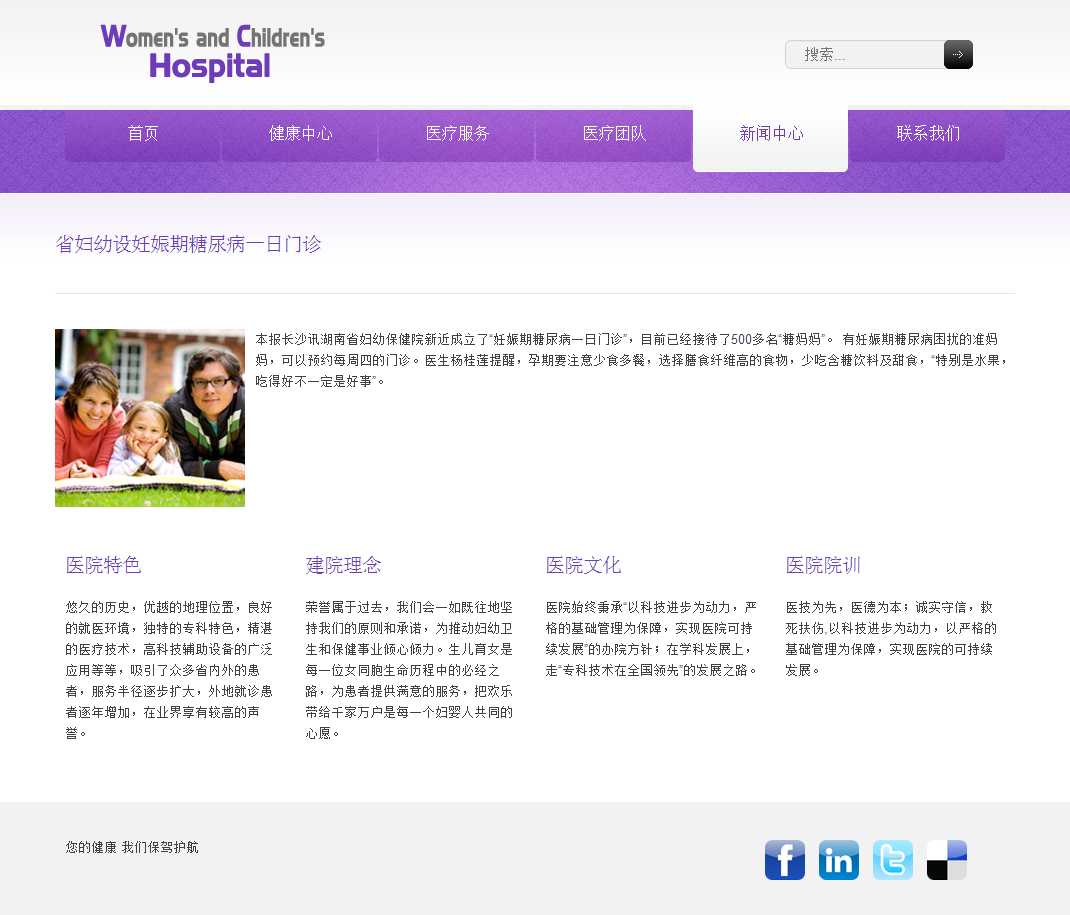Open the LinkedIn social icon
Image resolution: width=1070 pixels, height=915 pixels.
pos(838,860)
